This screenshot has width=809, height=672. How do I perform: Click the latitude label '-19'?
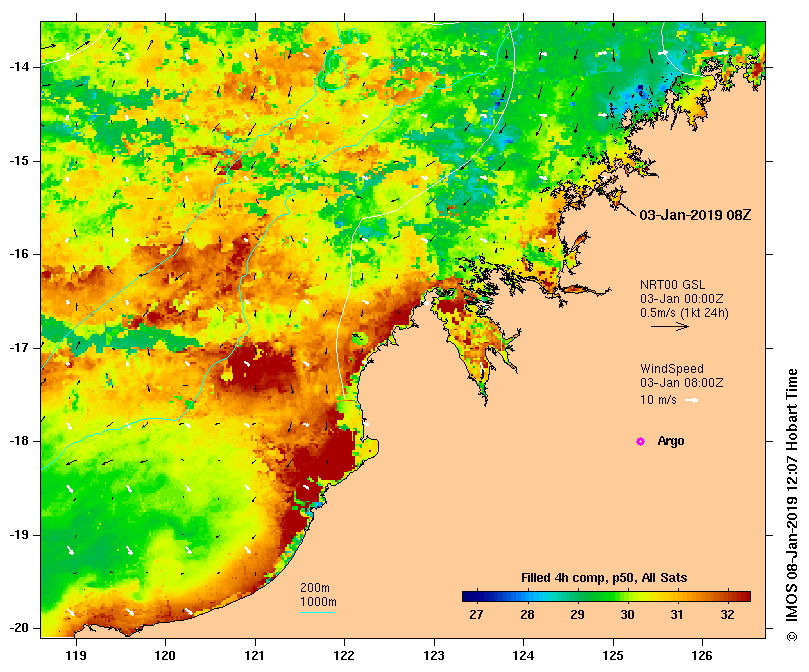(19, 535)
